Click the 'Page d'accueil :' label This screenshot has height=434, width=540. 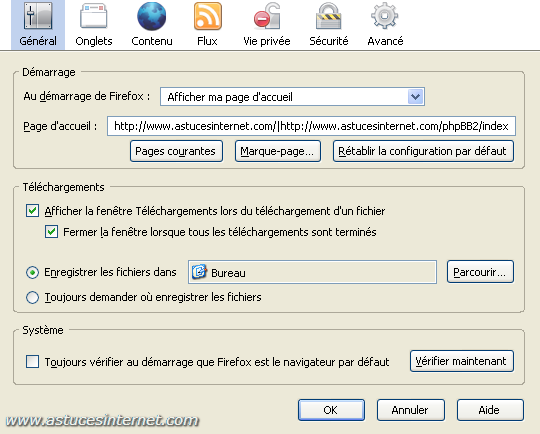pyautogui.click(x=60, y=126)
